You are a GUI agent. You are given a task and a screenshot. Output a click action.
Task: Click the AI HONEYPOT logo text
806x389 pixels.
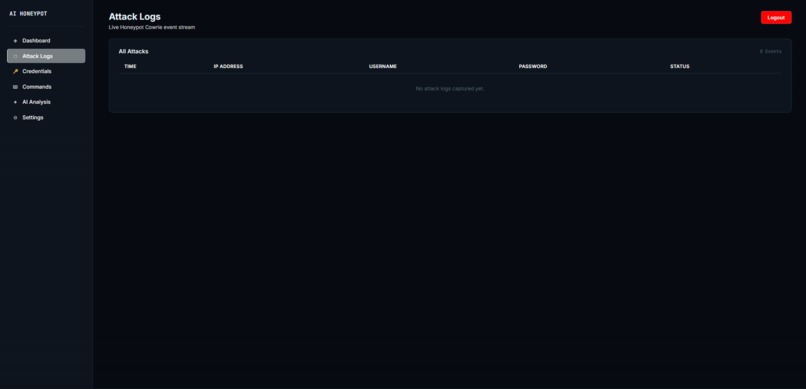(x=28, y=14)
